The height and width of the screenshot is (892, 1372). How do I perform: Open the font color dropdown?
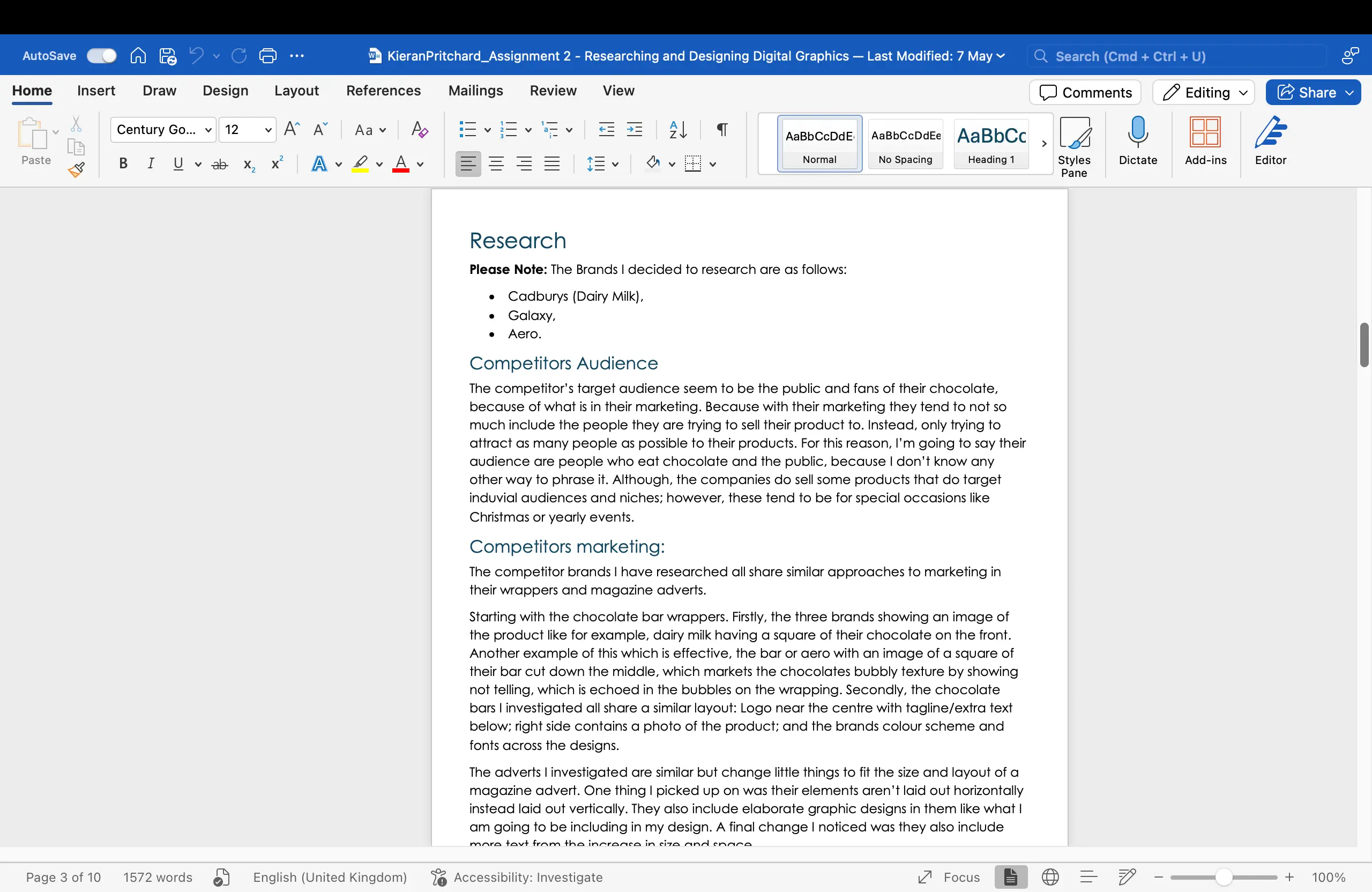click(x=420, y=165)
